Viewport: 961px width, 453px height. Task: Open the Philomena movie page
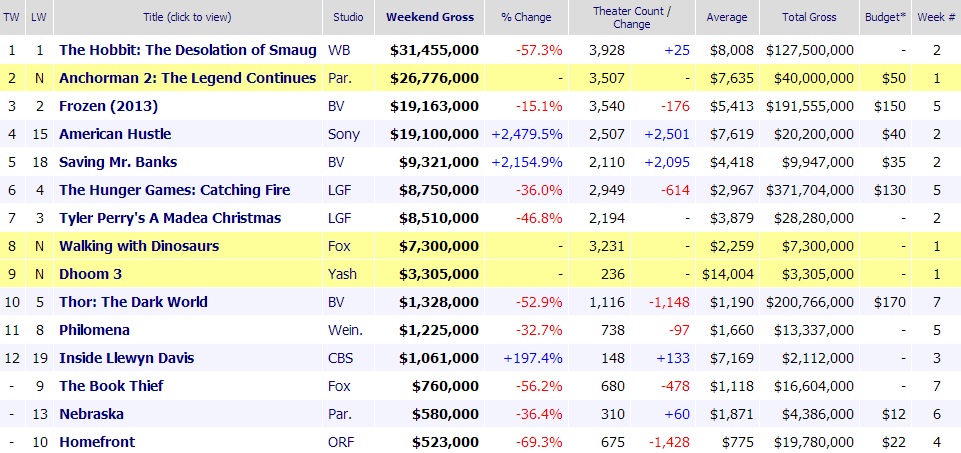pos(94,330)
